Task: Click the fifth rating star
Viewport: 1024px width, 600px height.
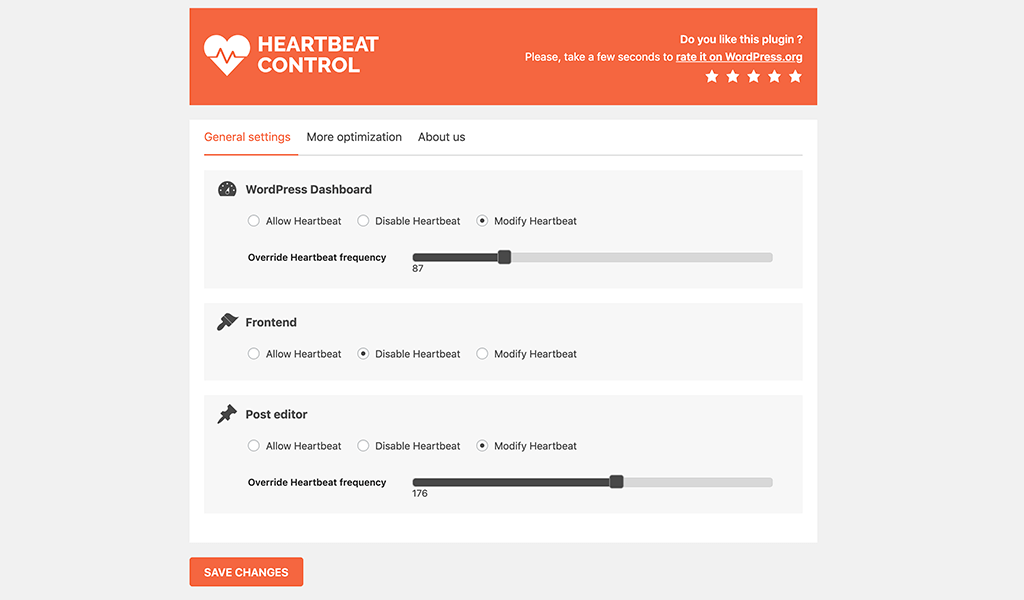Action: pos(795,76)
